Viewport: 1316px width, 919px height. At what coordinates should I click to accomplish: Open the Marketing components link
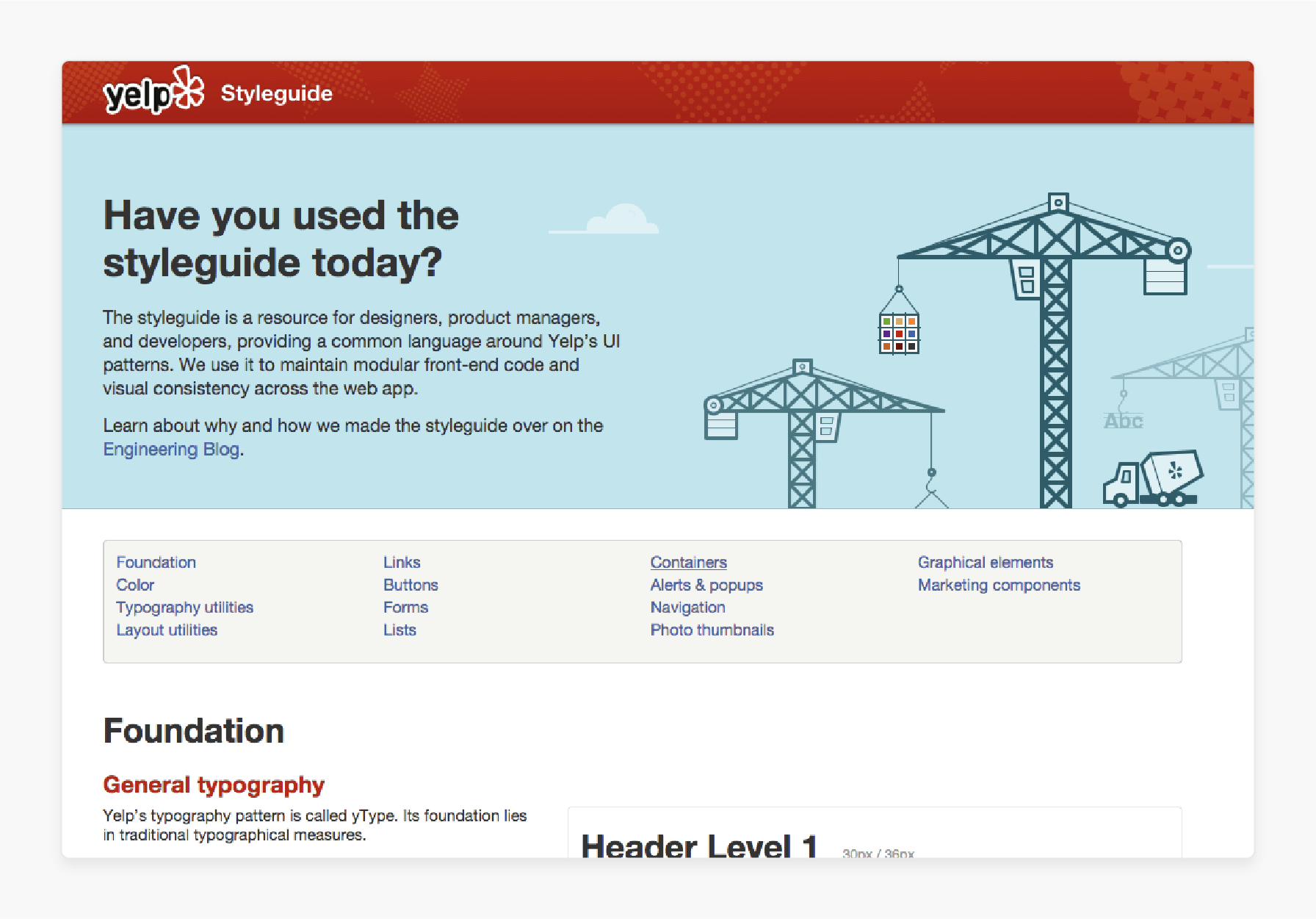[x=999, y=585]
